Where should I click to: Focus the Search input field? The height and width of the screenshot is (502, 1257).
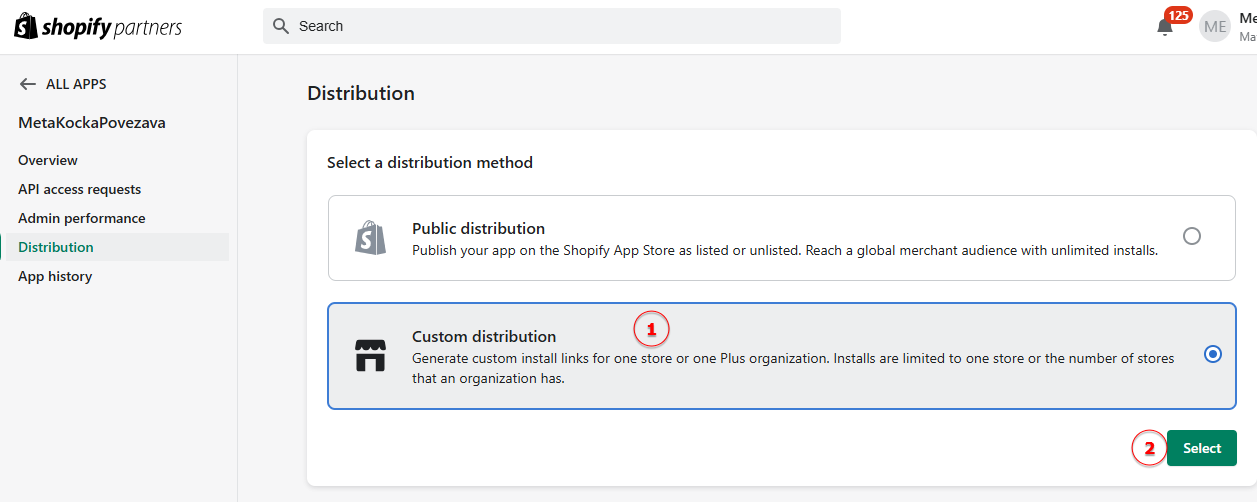(552, 26)
